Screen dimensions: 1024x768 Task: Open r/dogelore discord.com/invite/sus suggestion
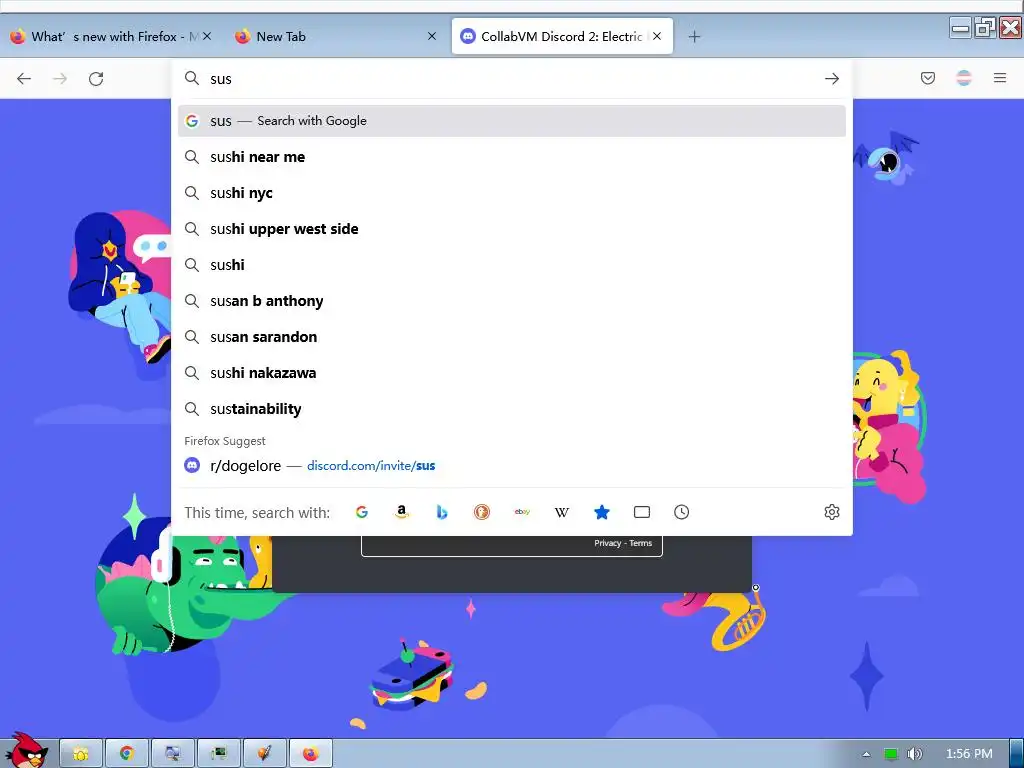[x=511, y=466]
